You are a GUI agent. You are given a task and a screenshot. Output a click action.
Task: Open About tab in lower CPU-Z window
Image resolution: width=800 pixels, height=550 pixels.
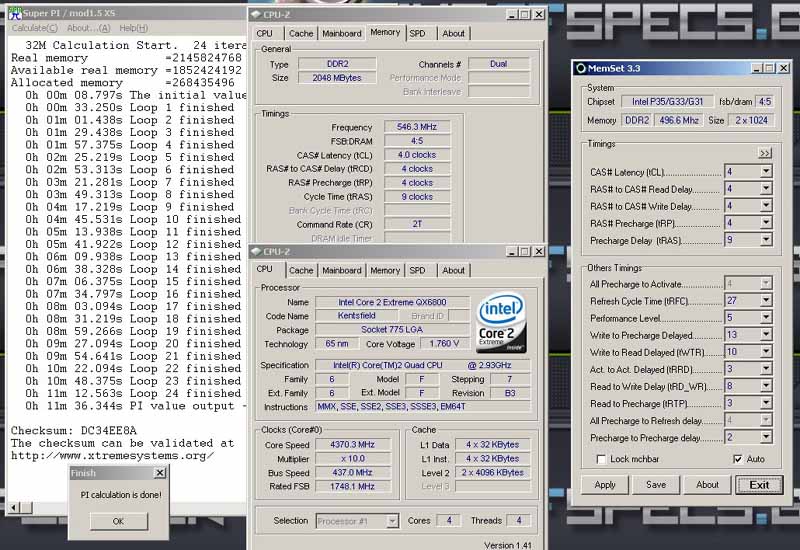pyautogui.click(x=454, y=270)
